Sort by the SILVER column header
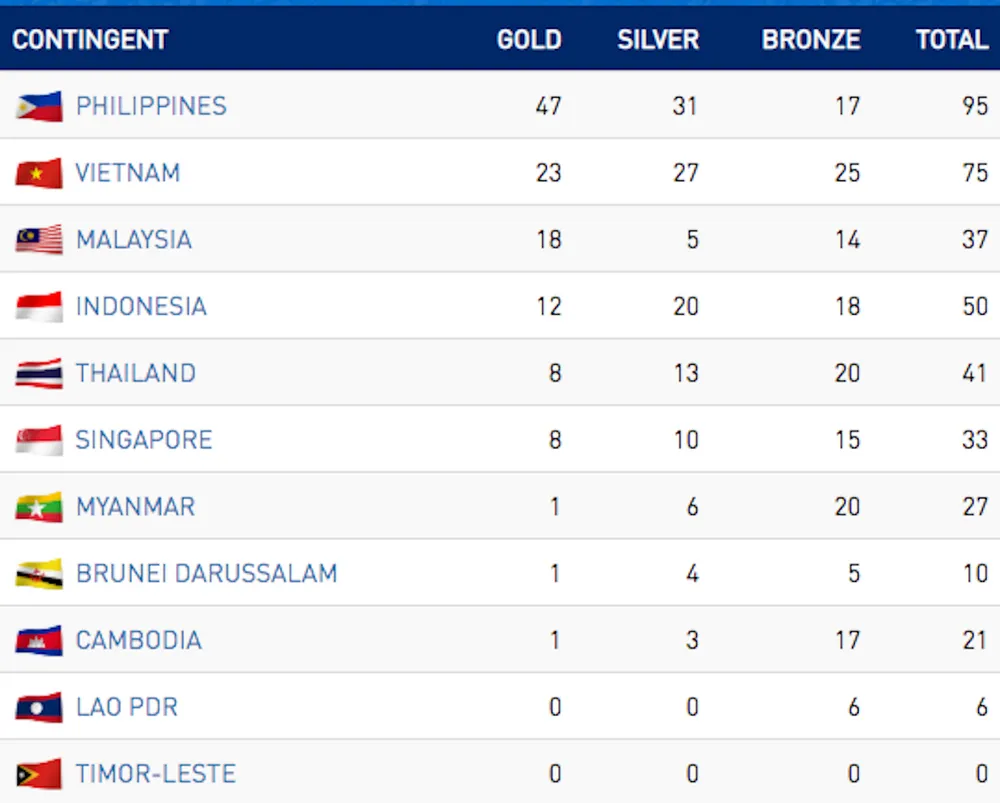This screenshot has width=1000, height=803. click(658, 40)
